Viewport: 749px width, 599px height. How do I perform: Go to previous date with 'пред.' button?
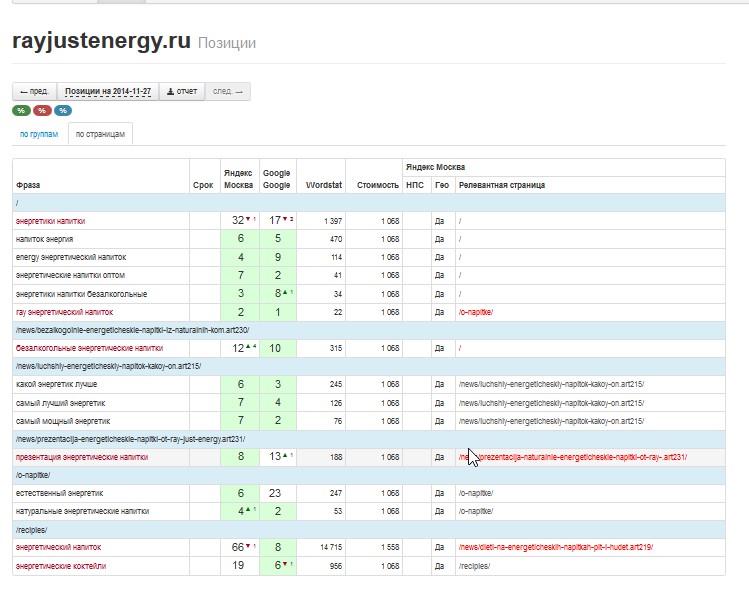pyautogui.click(x=34, y=91)
